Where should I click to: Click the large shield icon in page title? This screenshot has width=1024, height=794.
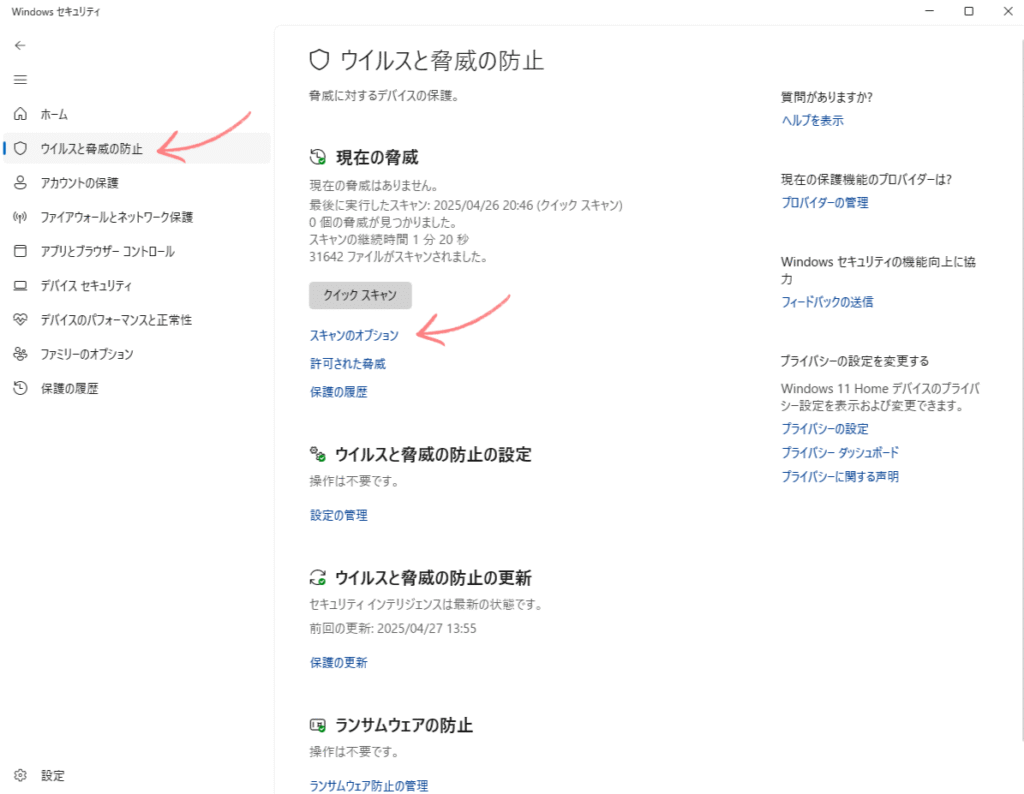pyautogui.click(x=319, y=60)
